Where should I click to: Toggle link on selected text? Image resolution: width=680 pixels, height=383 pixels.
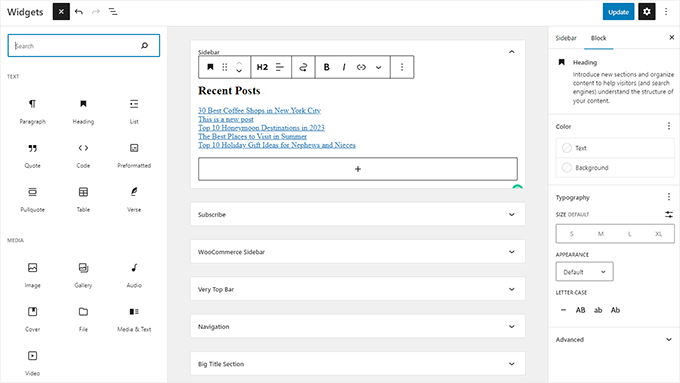pyautogui.click(x=361, y=67)
